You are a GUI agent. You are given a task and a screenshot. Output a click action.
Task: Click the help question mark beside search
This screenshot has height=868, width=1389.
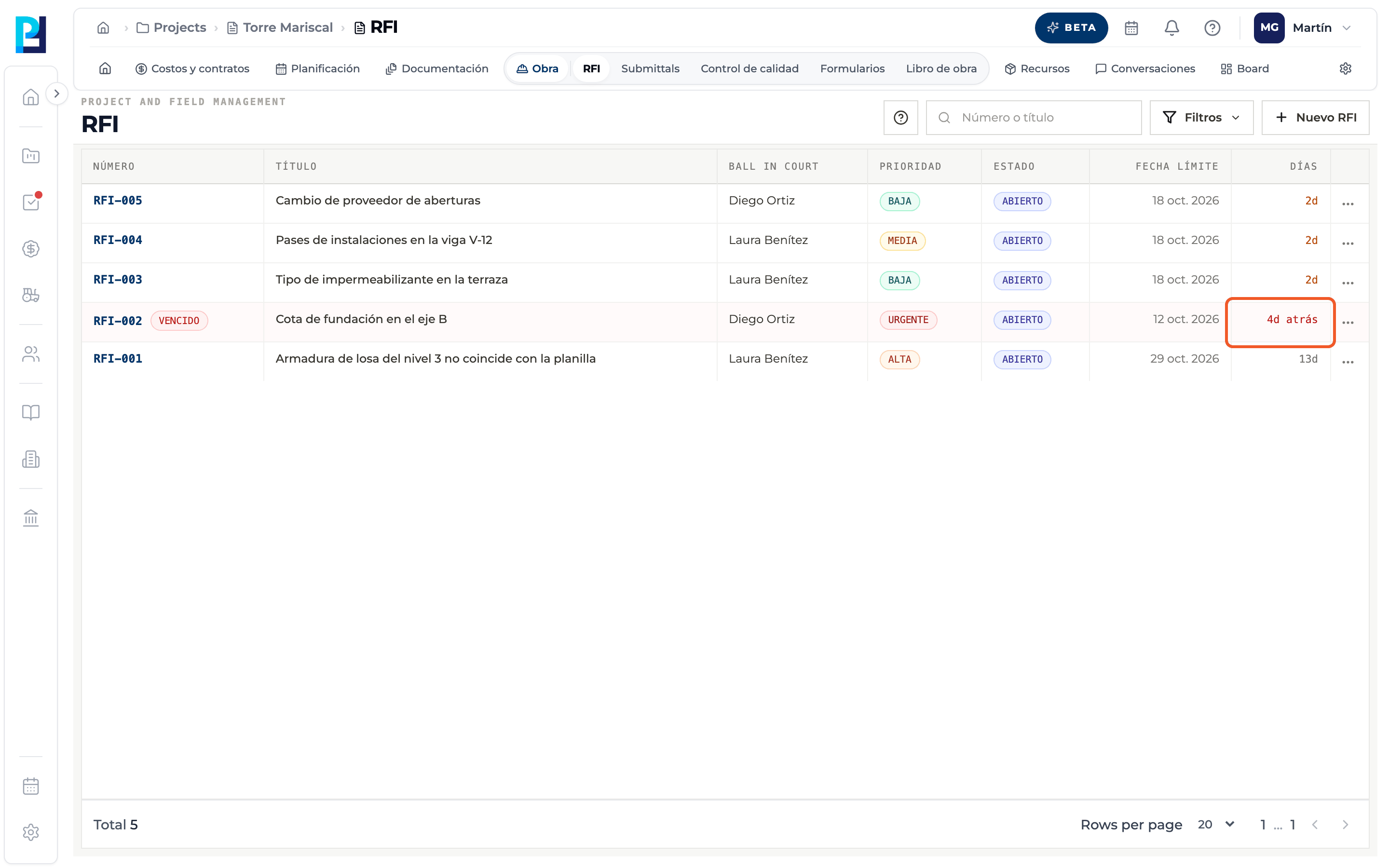click(900, 118)
